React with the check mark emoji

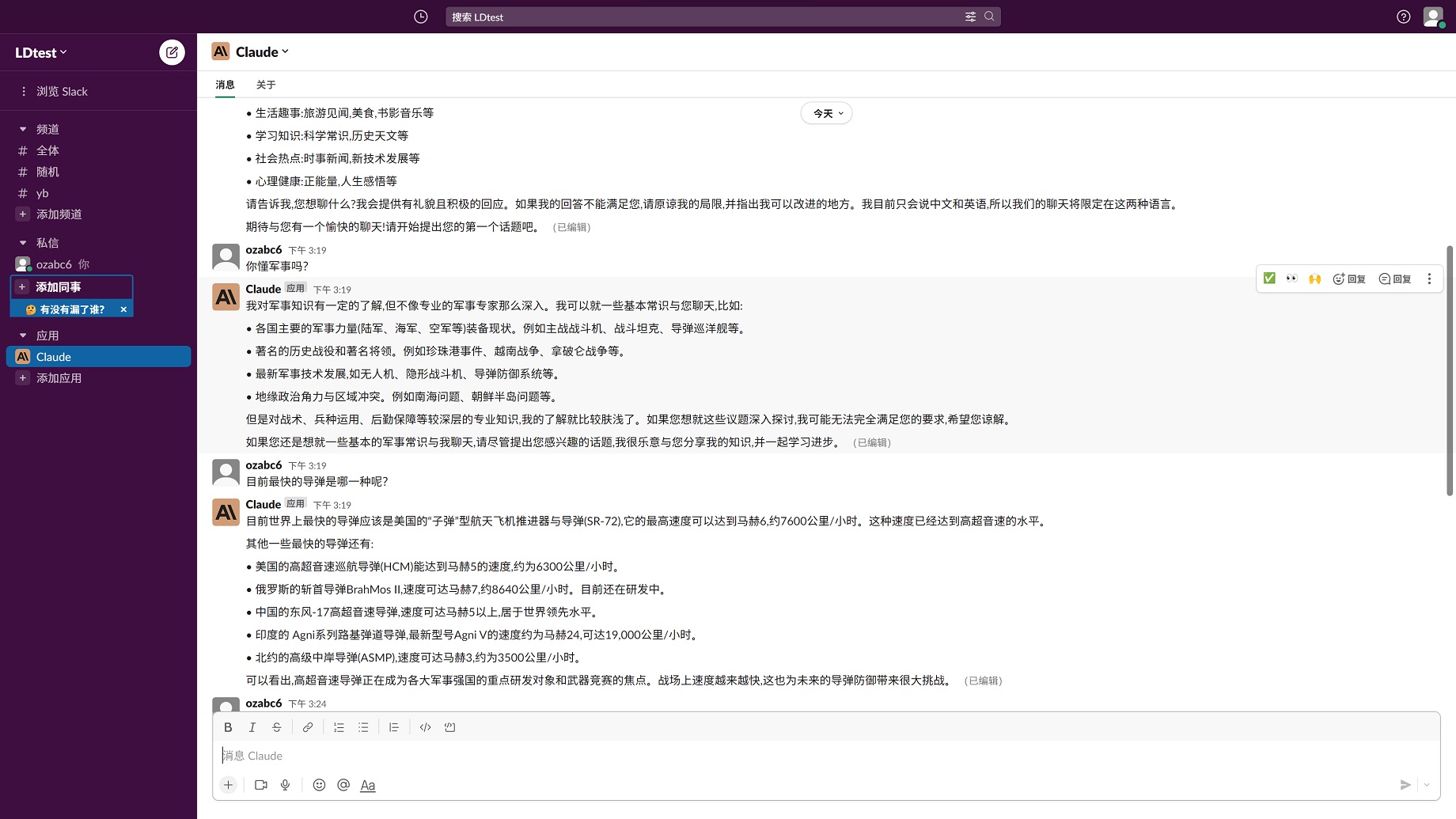coord(1269,279)
